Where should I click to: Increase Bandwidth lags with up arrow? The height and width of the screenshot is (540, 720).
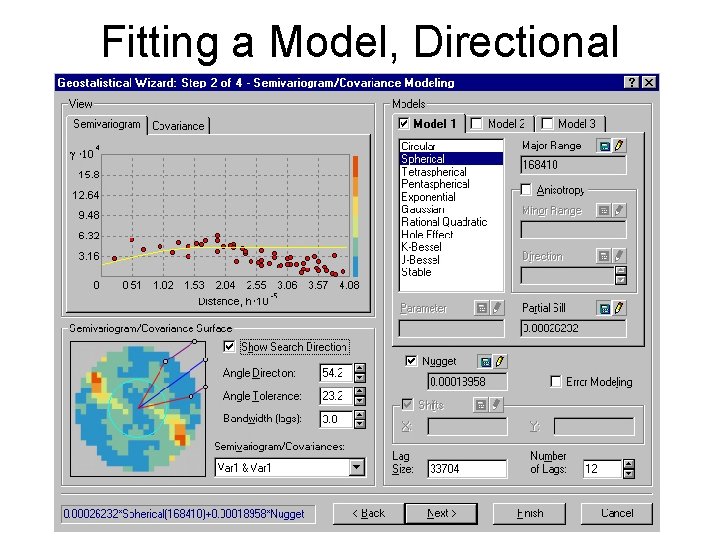point(360,414)
